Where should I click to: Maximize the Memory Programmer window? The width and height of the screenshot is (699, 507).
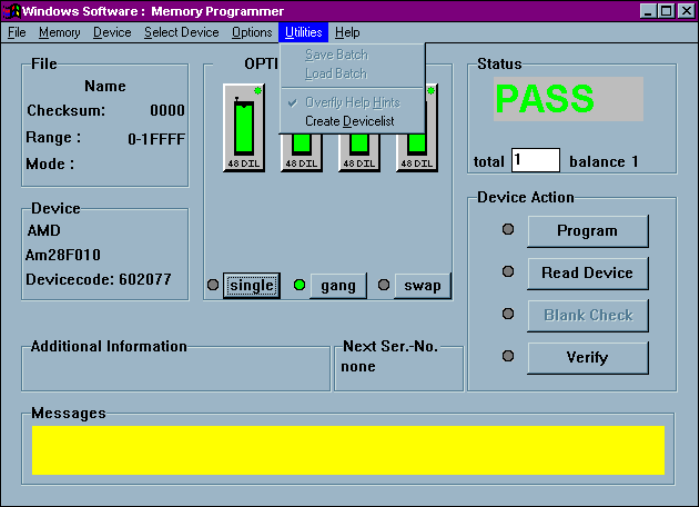click(666, 11)
